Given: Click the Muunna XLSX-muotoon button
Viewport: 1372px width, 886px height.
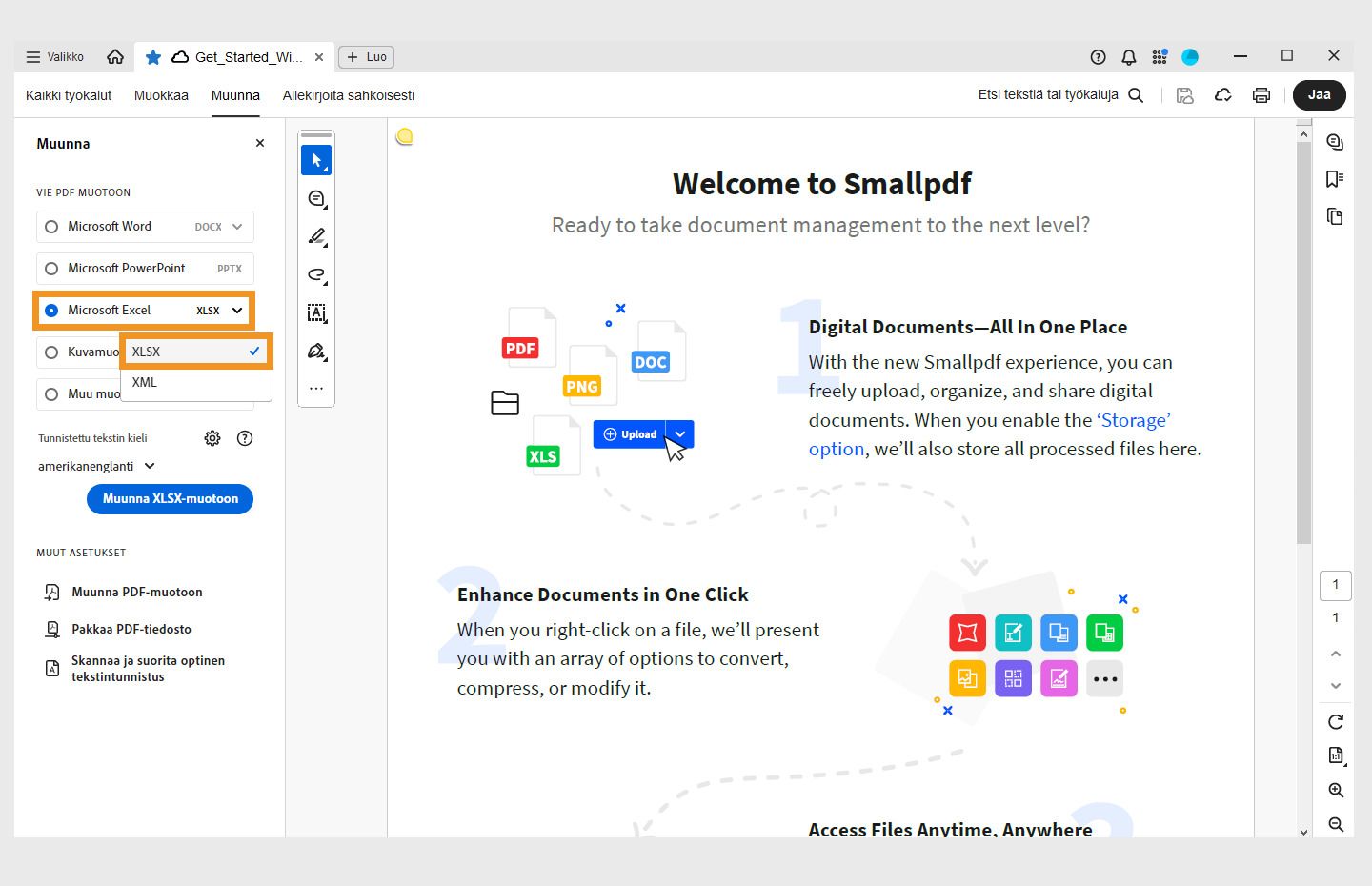Looking at the screenshot, I should pyautogui.click(x=170, y=499).
